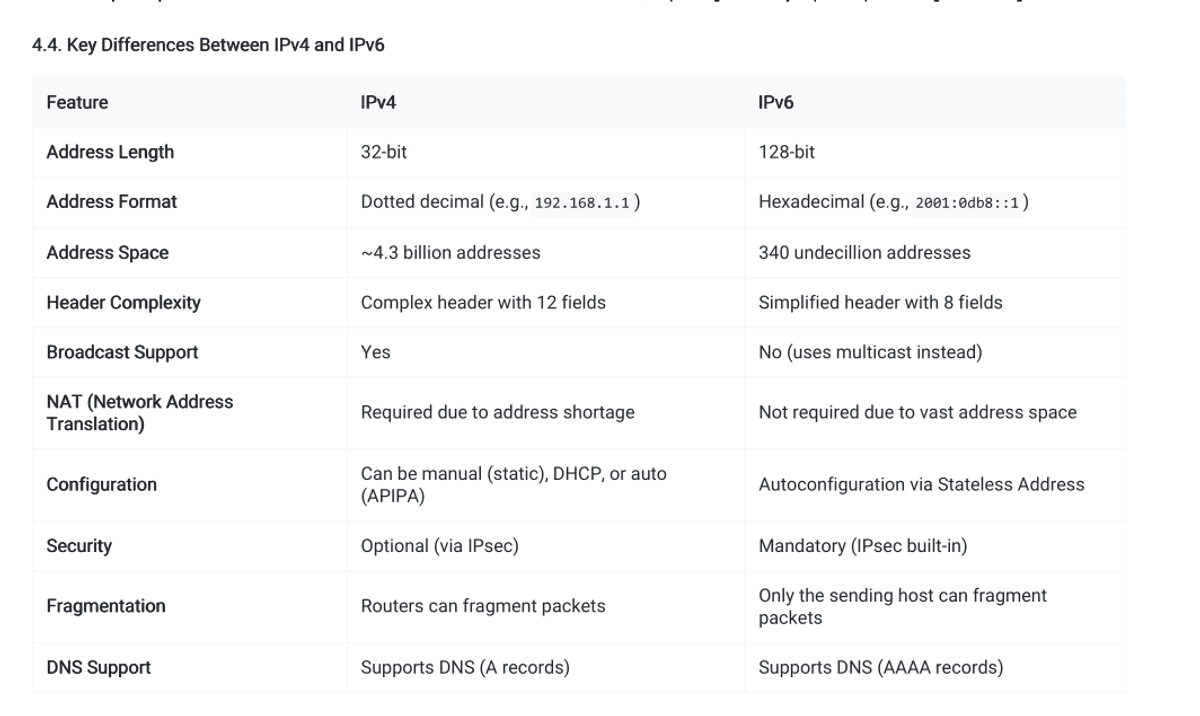Screen dimensions: 1200x716
Task: Click the Mandatory (IPsec built-in) cell
Action: click(862, 546)
